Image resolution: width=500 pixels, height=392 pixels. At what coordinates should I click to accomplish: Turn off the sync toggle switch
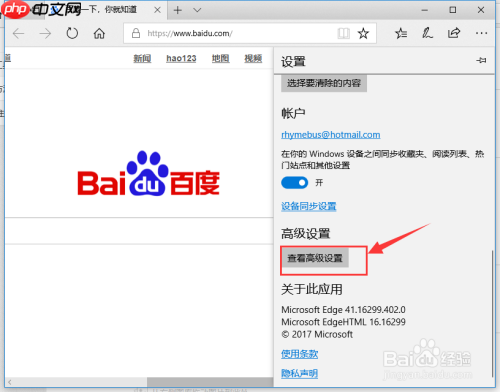coord(295,183)
